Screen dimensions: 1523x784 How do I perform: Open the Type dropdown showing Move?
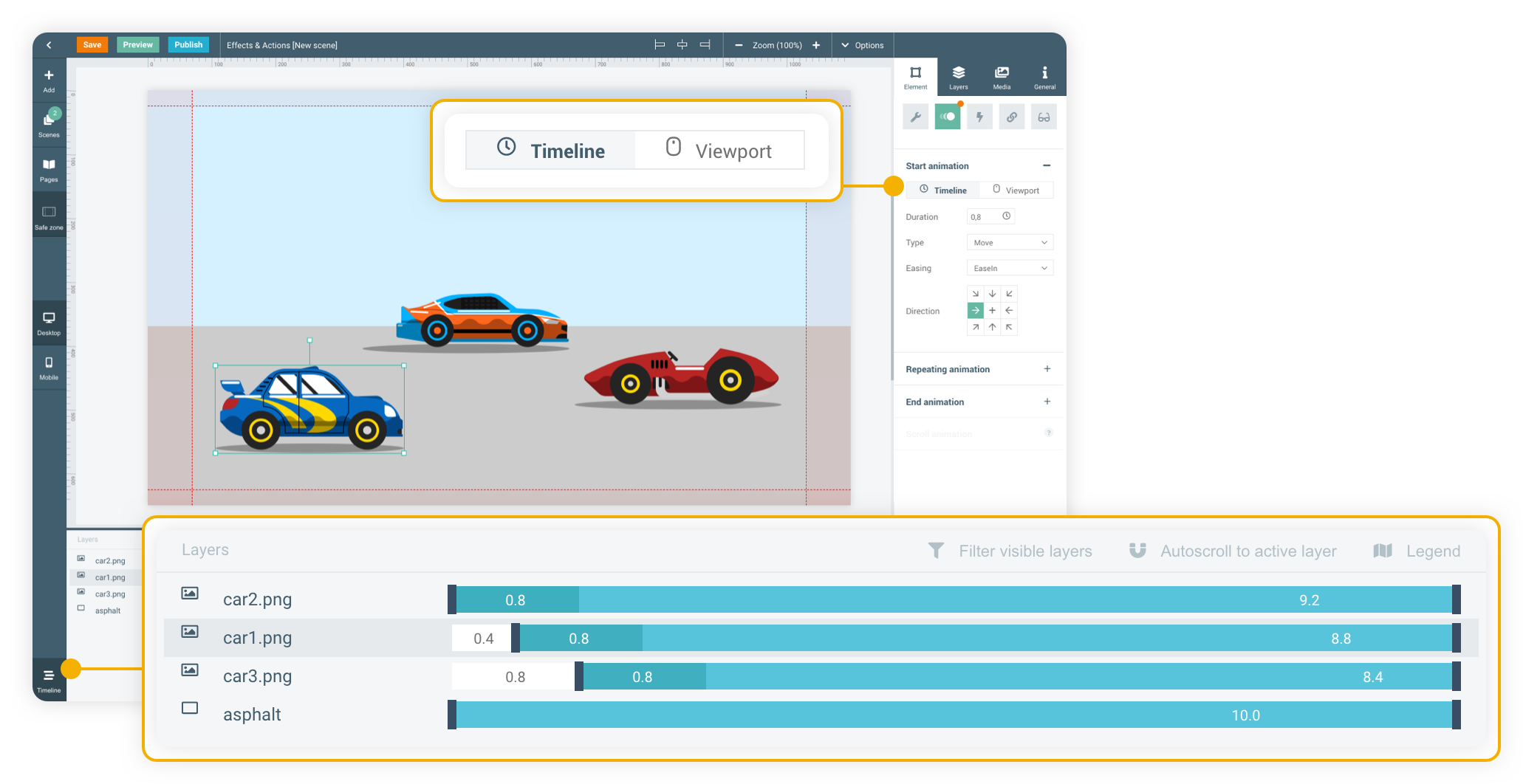[1009, 243]
